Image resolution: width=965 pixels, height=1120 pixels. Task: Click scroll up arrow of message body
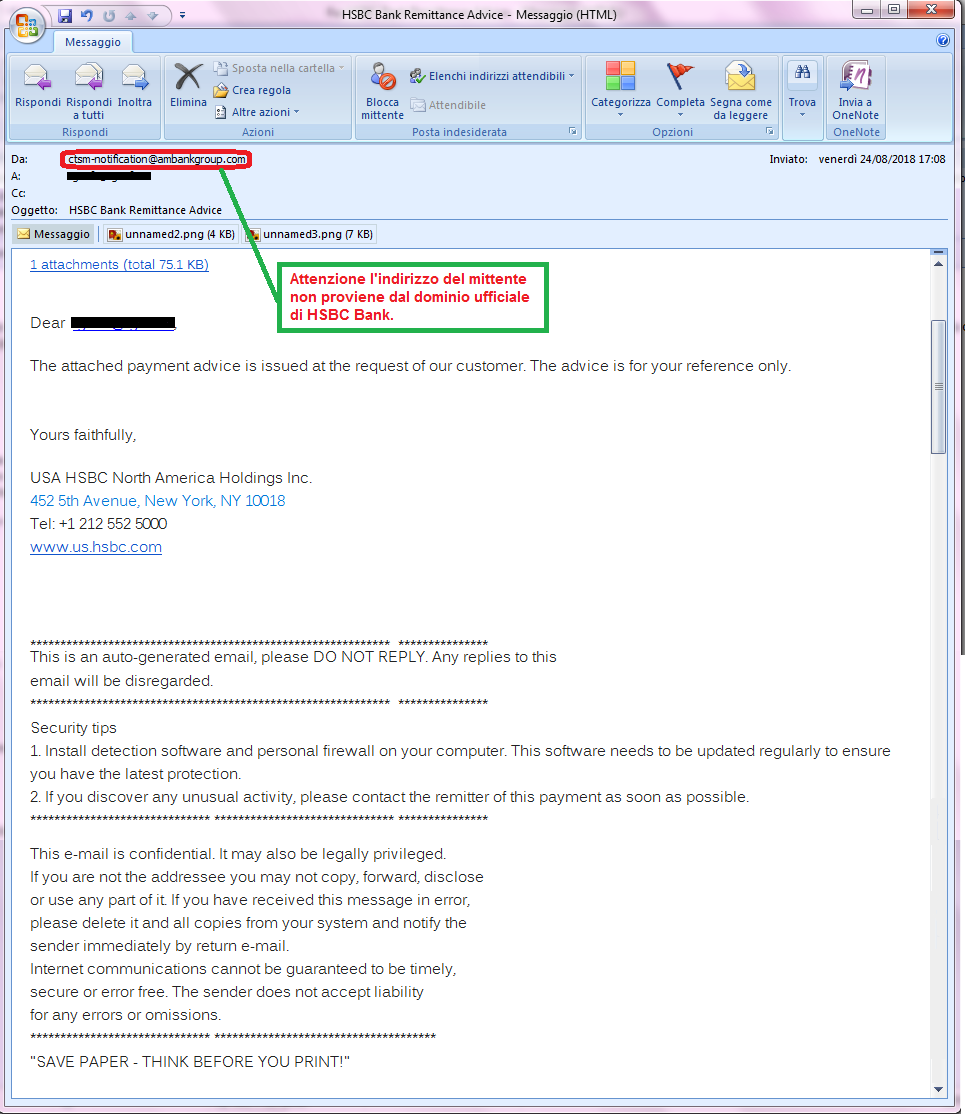pos(939,264)
